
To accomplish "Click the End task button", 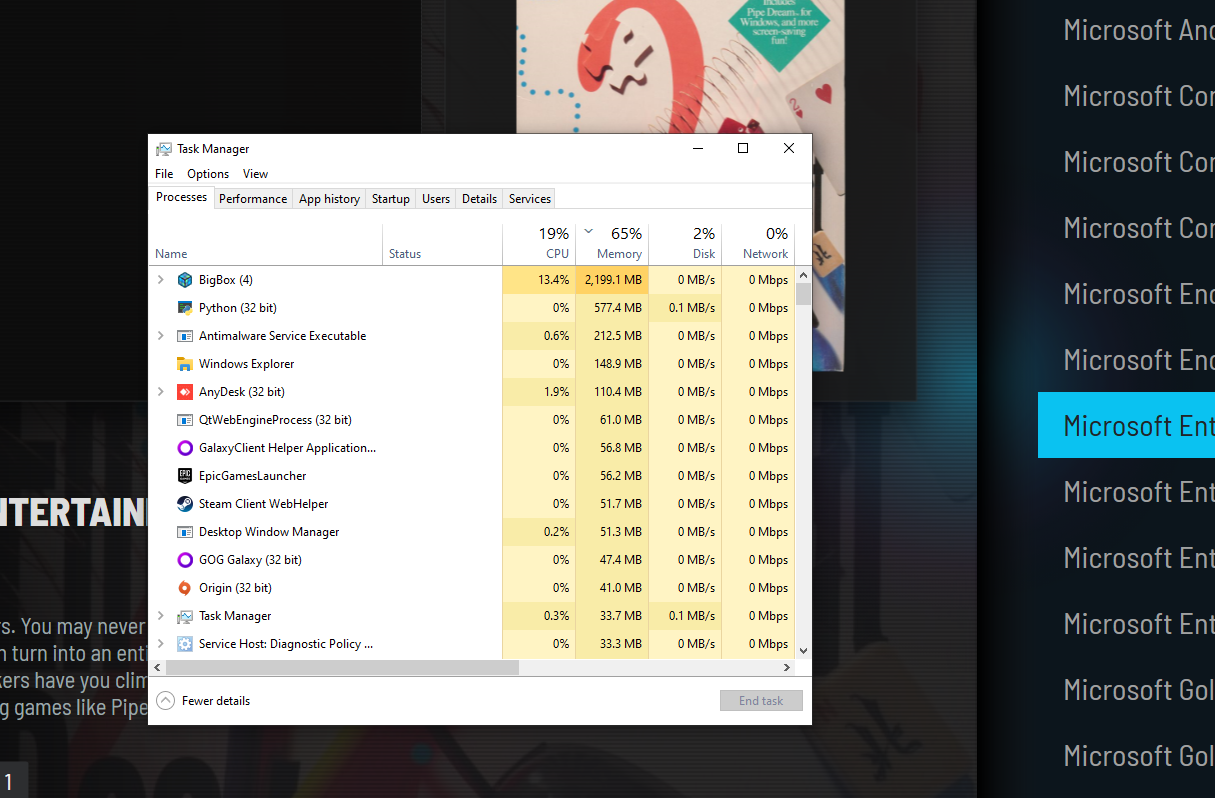I will [x=761, y=701].
